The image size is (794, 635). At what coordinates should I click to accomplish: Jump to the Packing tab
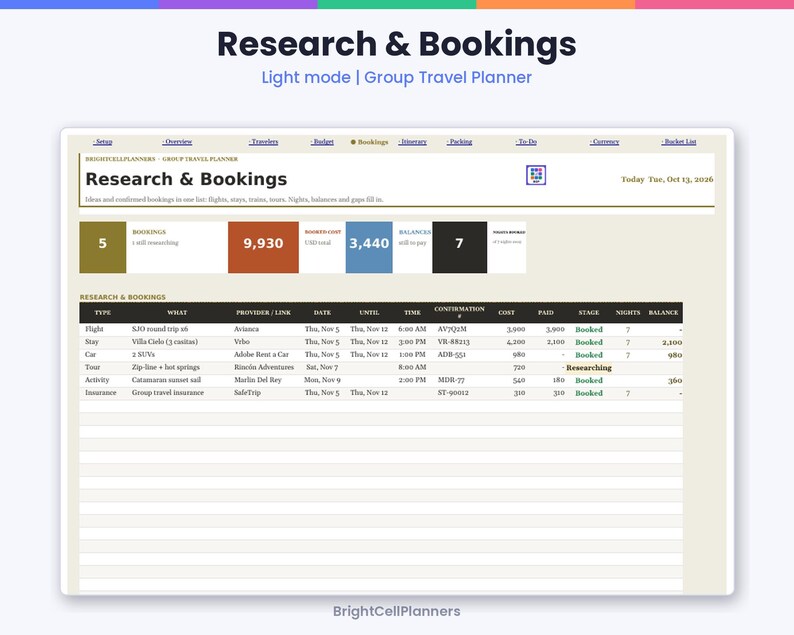point(459,142)
